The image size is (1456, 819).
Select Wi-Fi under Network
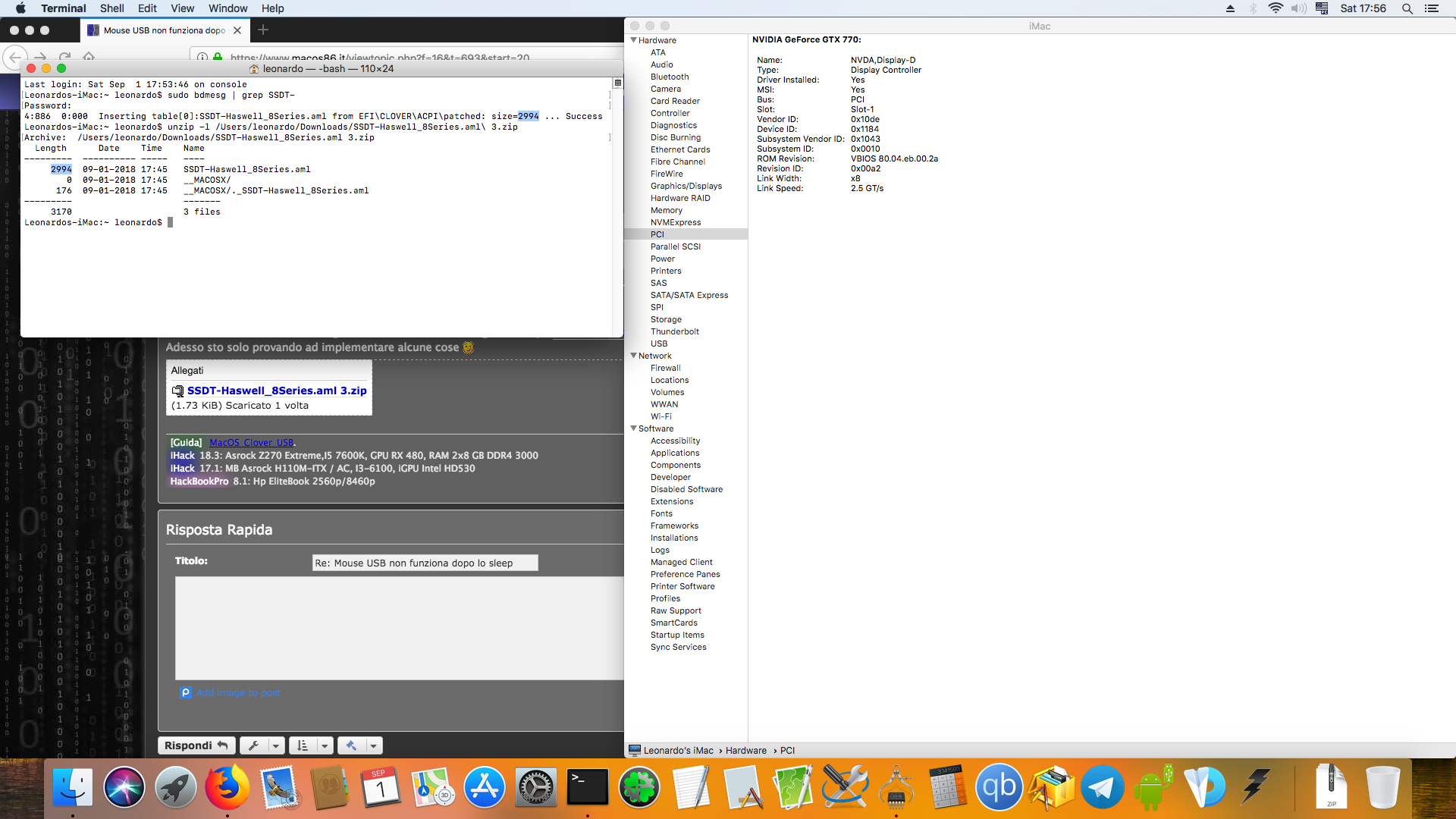(661, 416)
